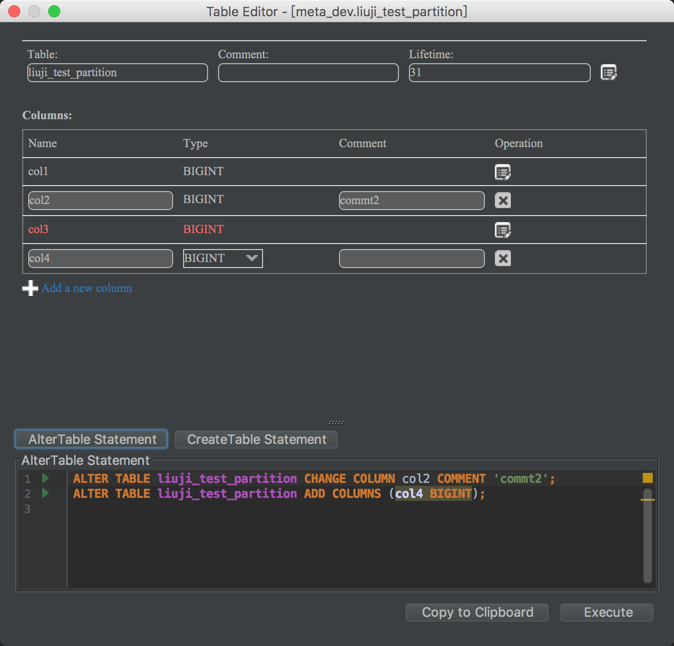Focus the table Comment input field
The width and height of the screenshot is (674, 646).
(308, 73)
